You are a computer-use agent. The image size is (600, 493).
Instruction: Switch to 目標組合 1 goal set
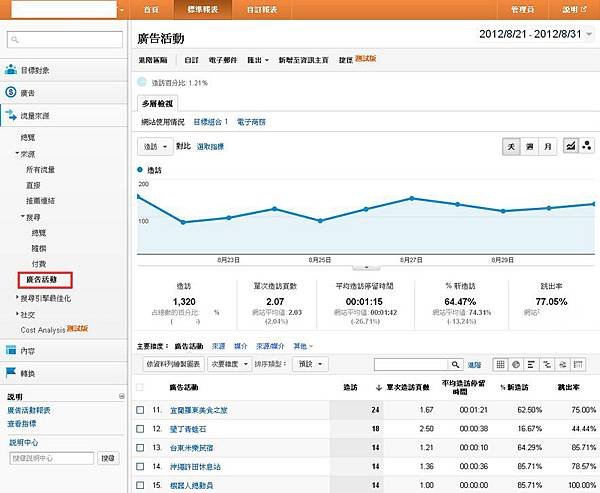[211, 122]
